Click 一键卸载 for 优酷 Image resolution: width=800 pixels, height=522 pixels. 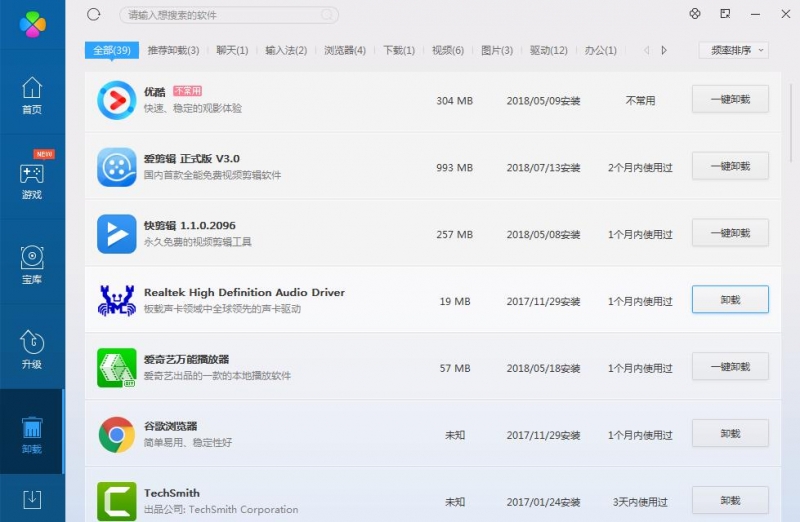click(x=730, y=99)
